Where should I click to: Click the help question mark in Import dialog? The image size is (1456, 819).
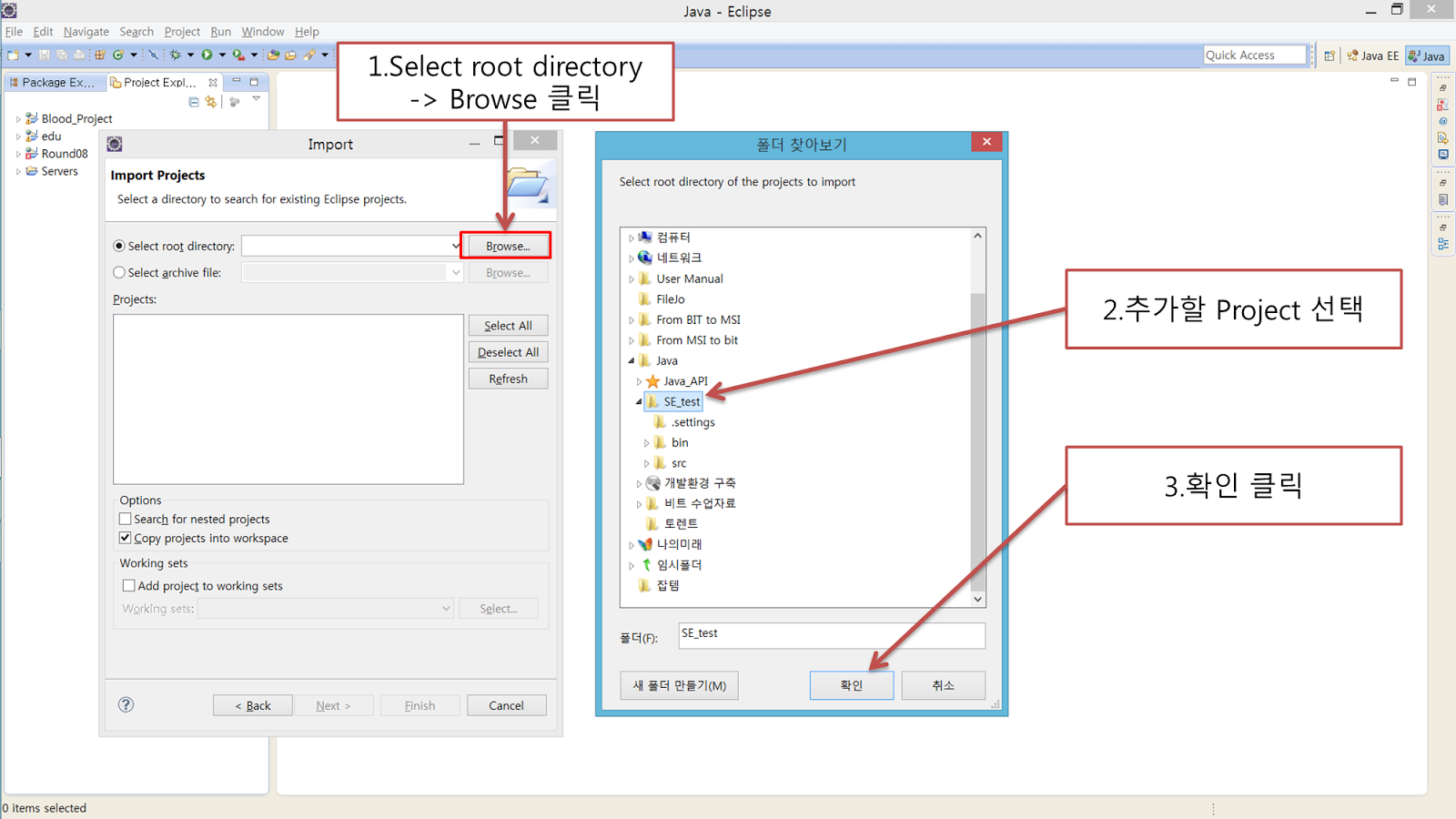click(126, 704)
